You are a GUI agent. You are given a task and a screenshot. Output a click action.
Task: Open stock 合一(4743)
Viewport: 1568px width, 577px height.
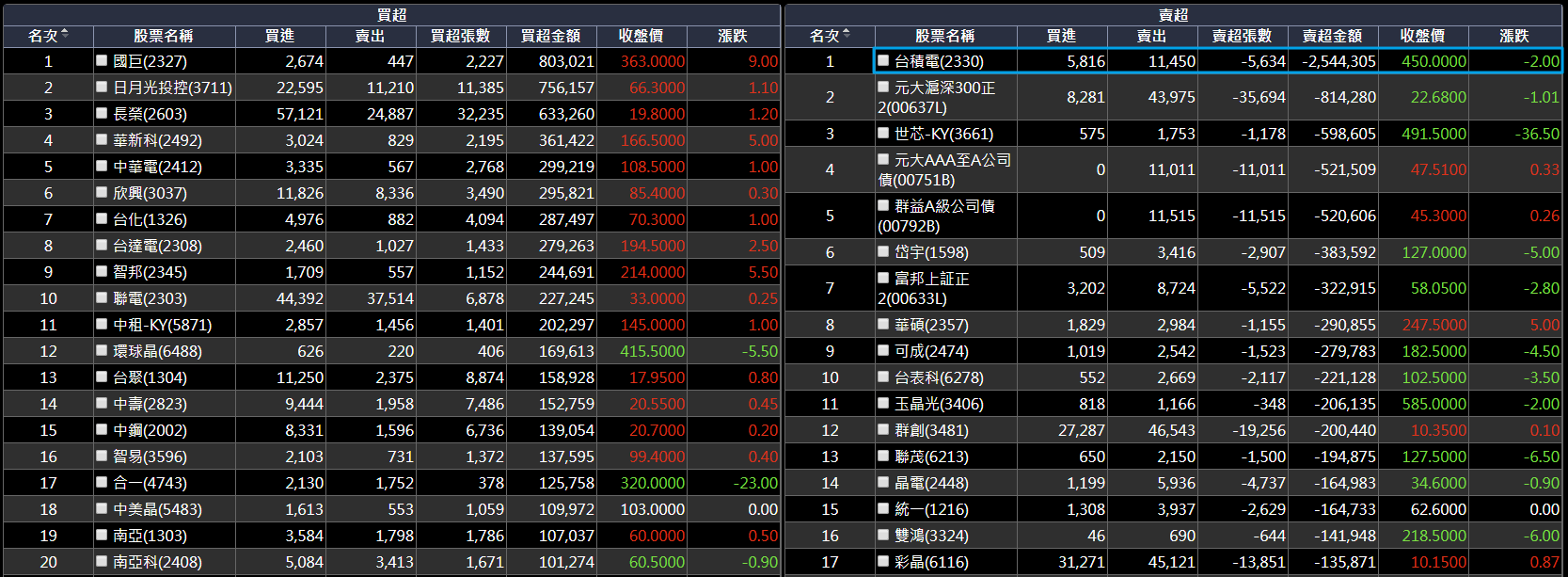pos(150,483)
